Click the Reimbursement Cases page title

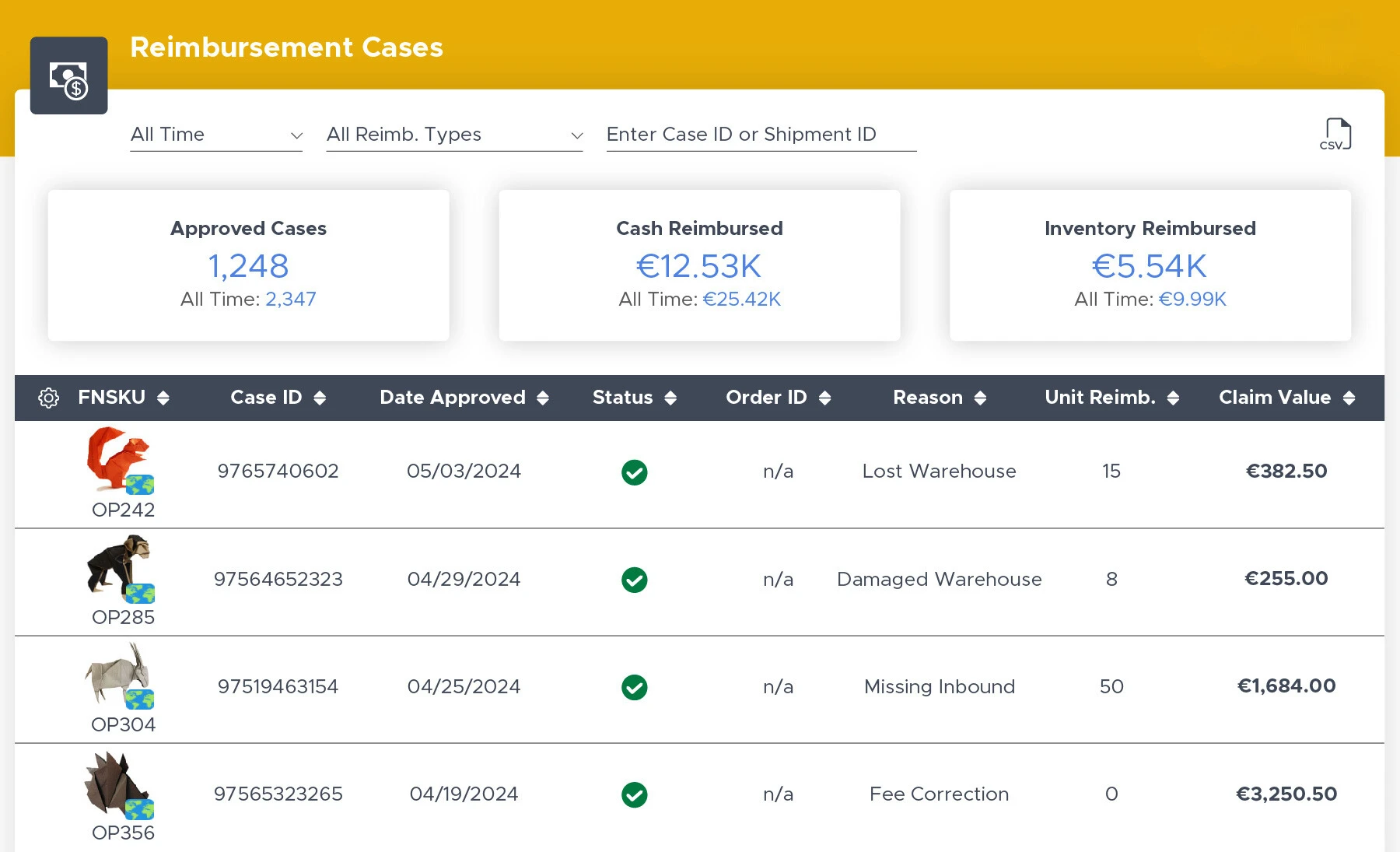pos(286,47)
